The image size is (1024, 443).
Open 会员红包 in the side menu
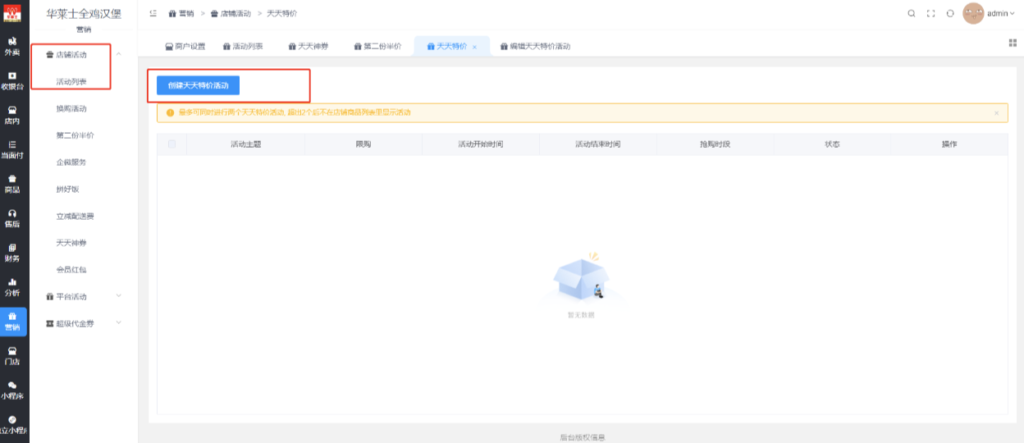71,269
